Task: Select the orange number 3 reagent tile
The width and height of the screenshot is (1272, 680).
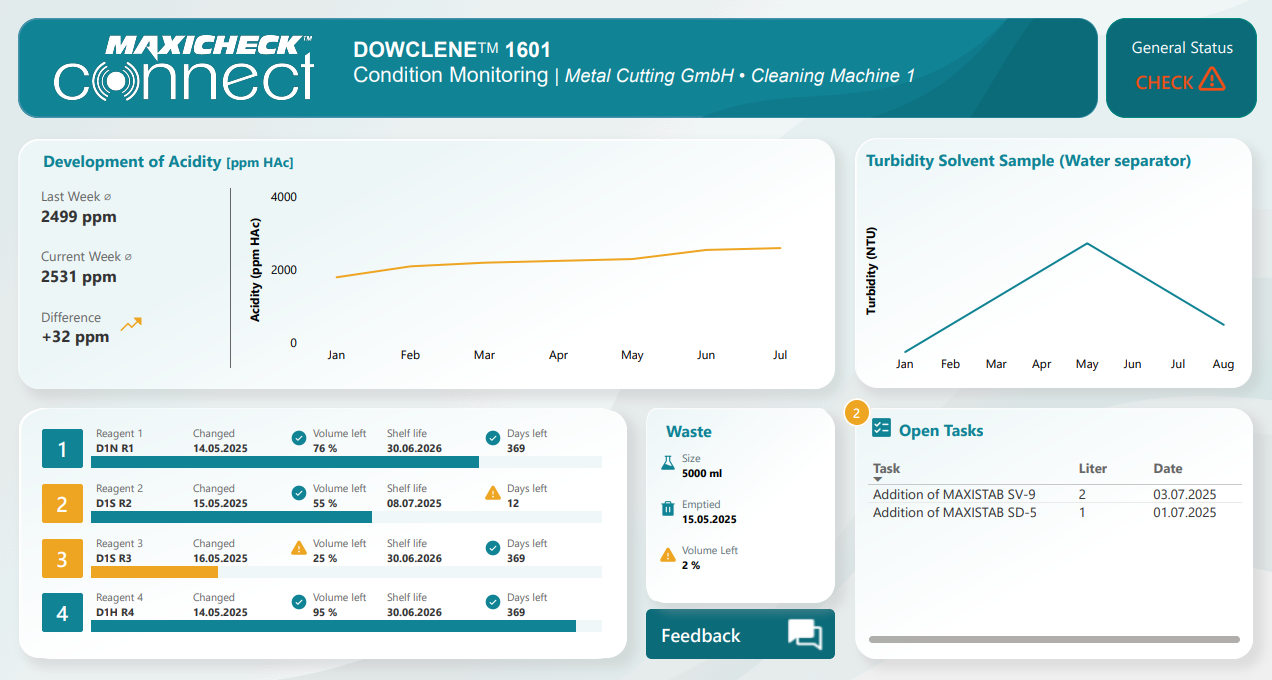Action: [x=62, y=558]
